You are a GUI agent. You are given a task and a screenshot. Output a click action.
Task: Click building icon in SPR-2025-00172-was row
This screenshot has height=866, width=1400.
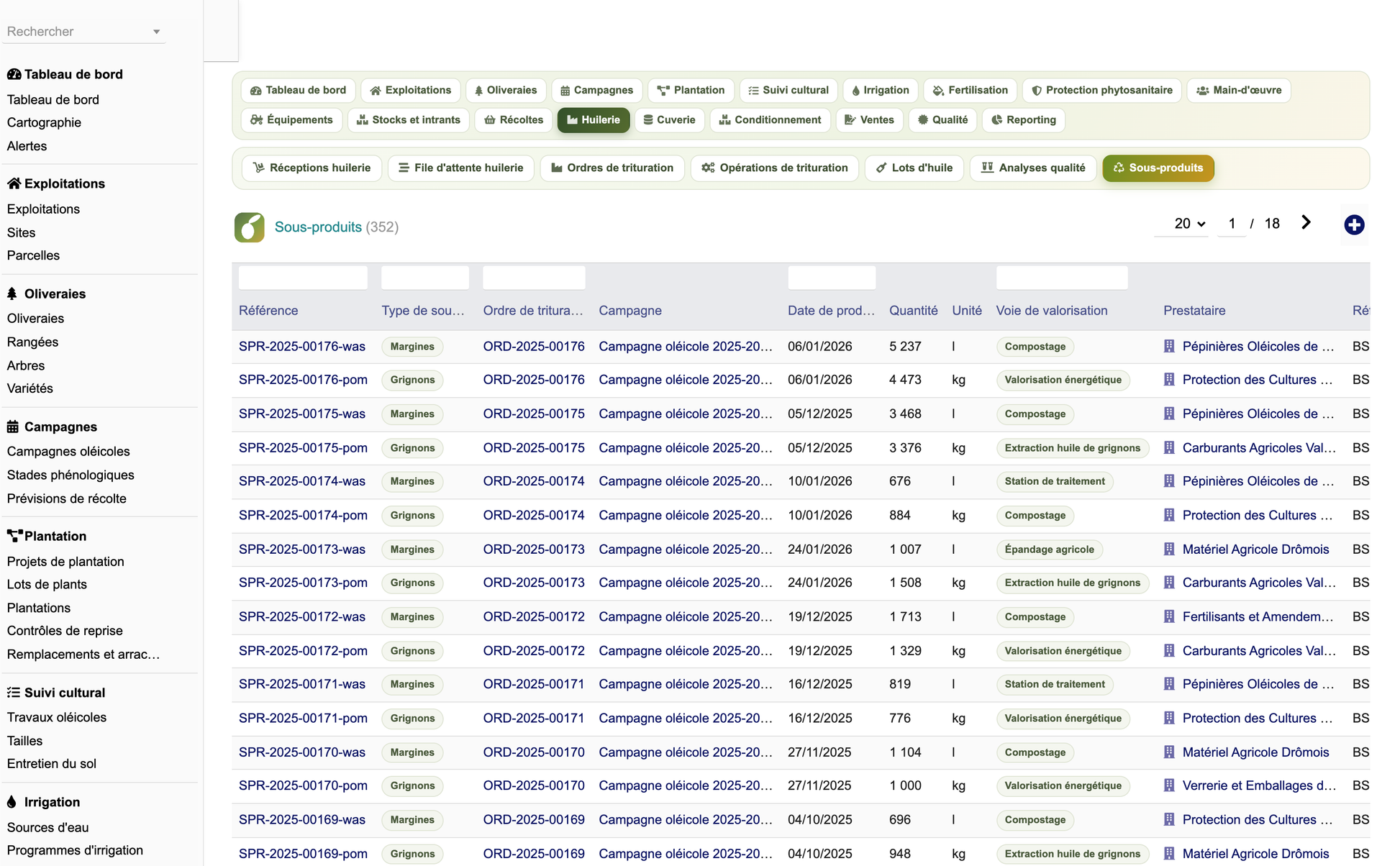(x=1169, y=616)
